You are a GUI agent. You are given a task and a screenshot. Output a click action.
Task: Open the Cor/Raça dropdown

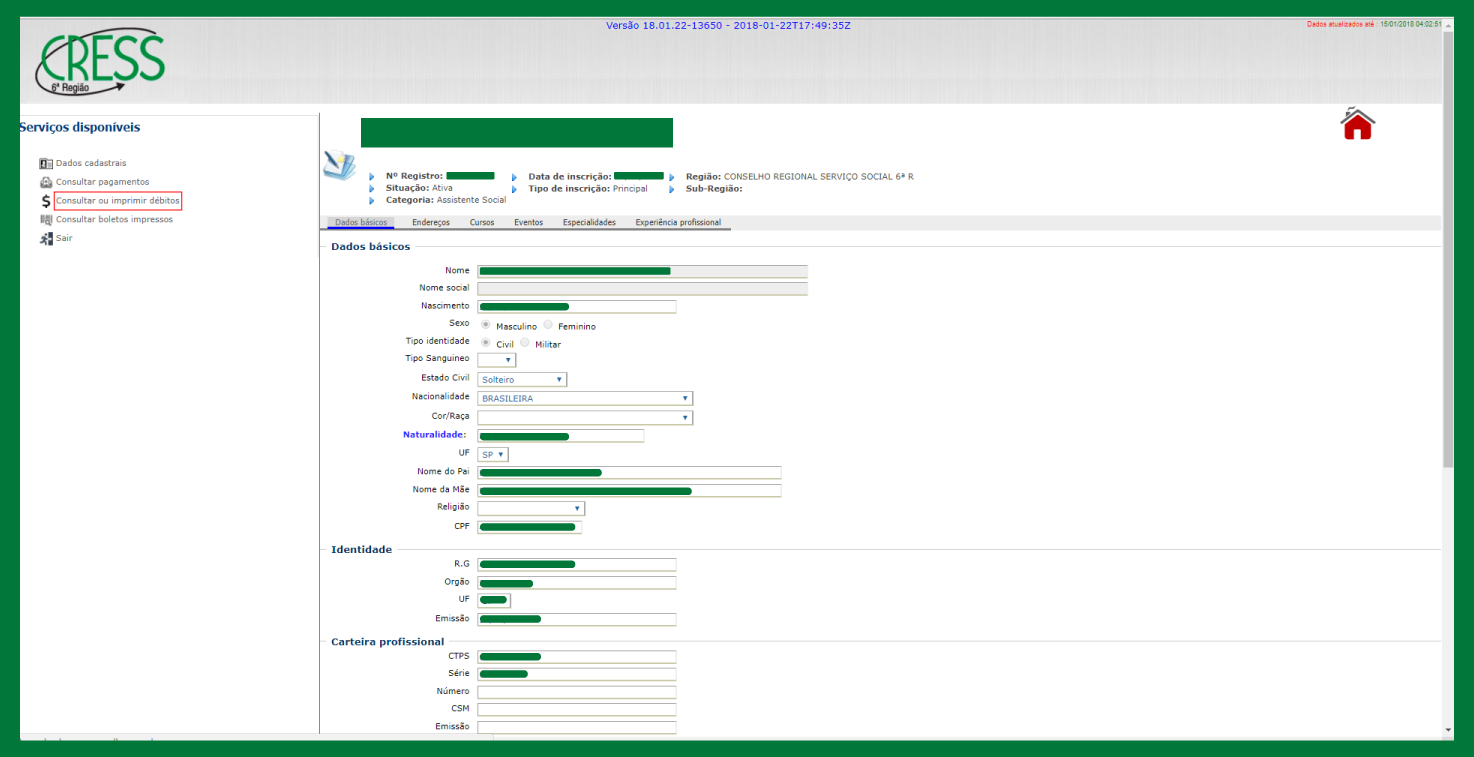584,417
